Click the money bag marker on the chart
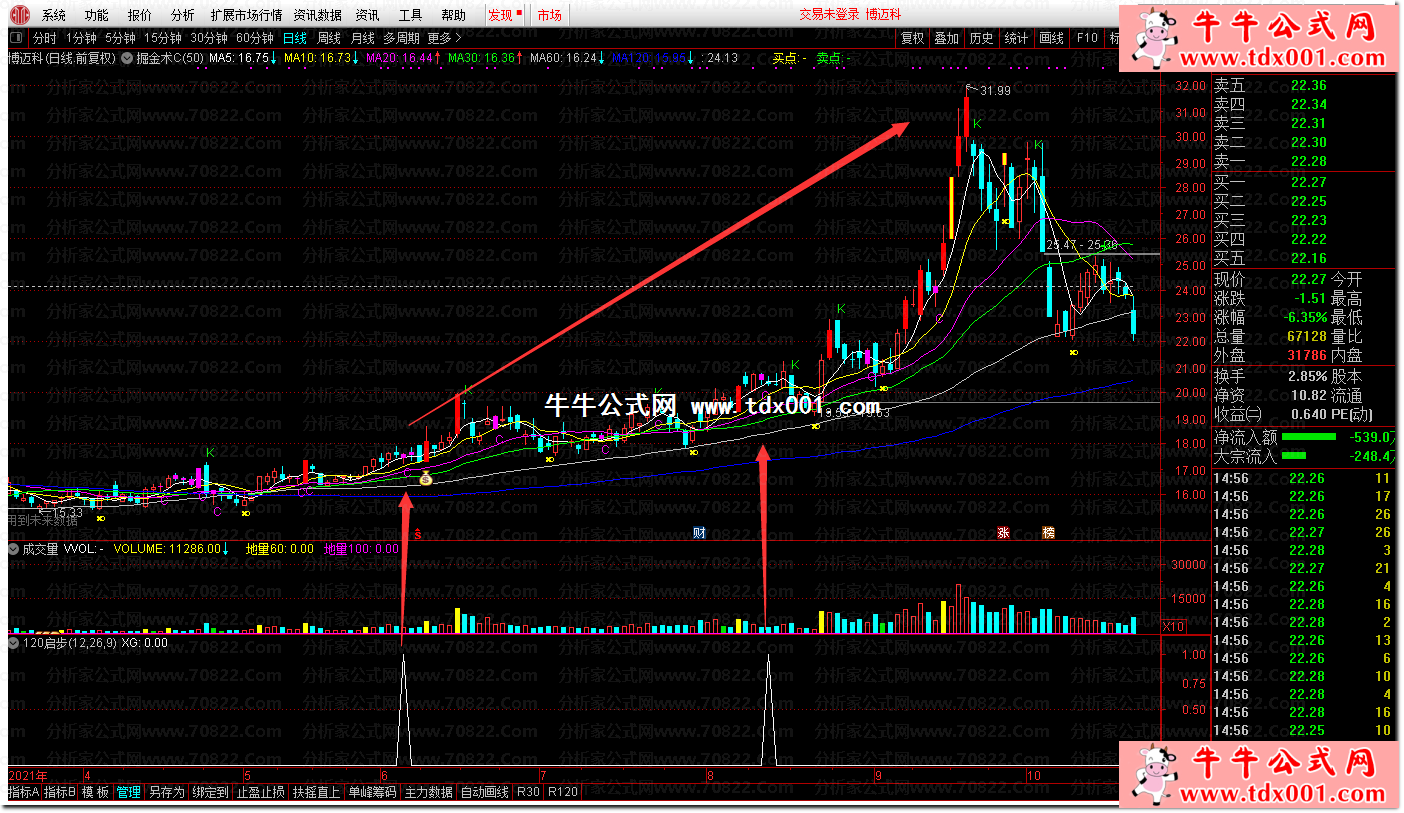 click(425, 480)
